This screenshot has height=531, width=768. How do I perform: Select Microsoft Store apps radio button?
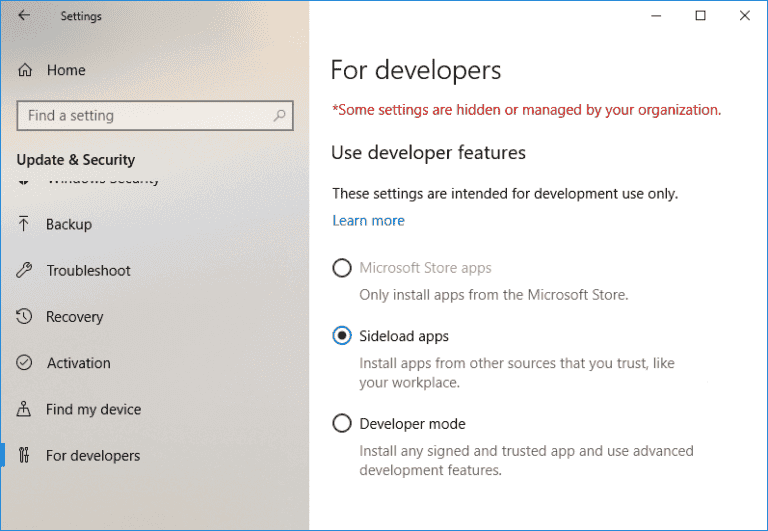pyautogui.click(x=342, y=268)
